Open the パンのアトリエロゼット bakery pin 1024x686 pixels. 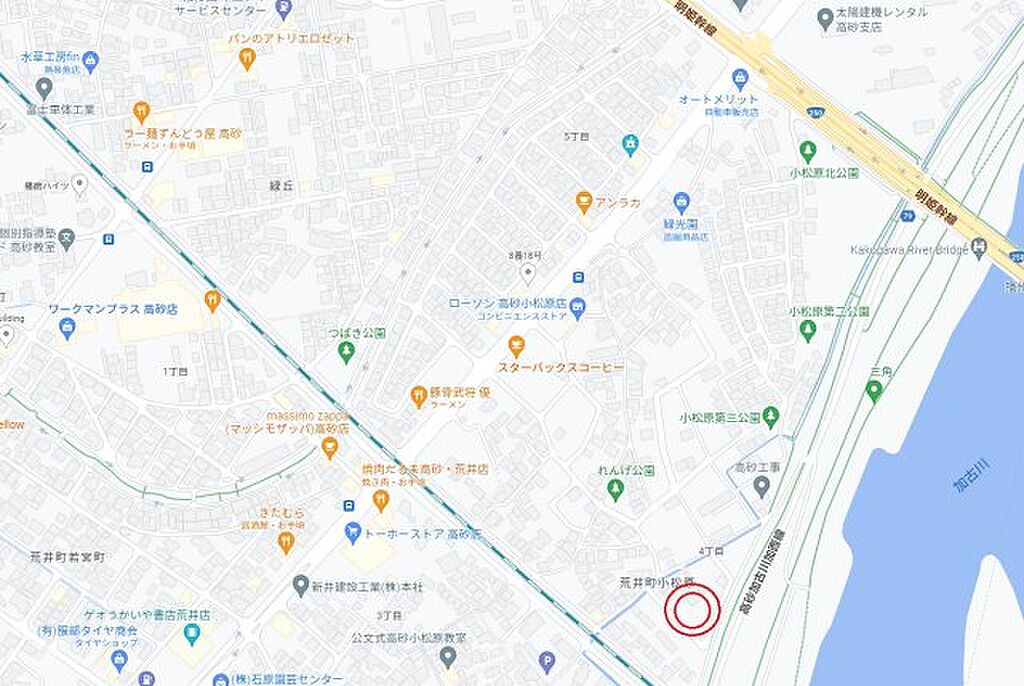[247, 60]
